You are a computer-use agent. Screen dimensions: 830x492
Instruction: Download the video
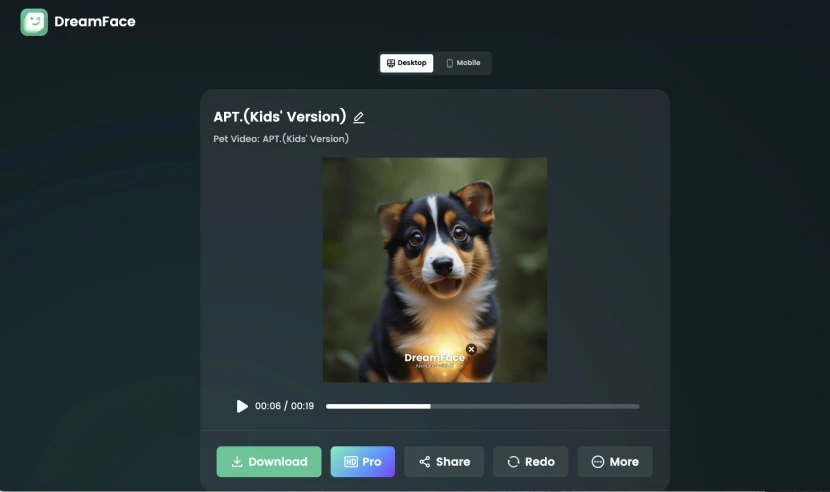pos(269,462)
